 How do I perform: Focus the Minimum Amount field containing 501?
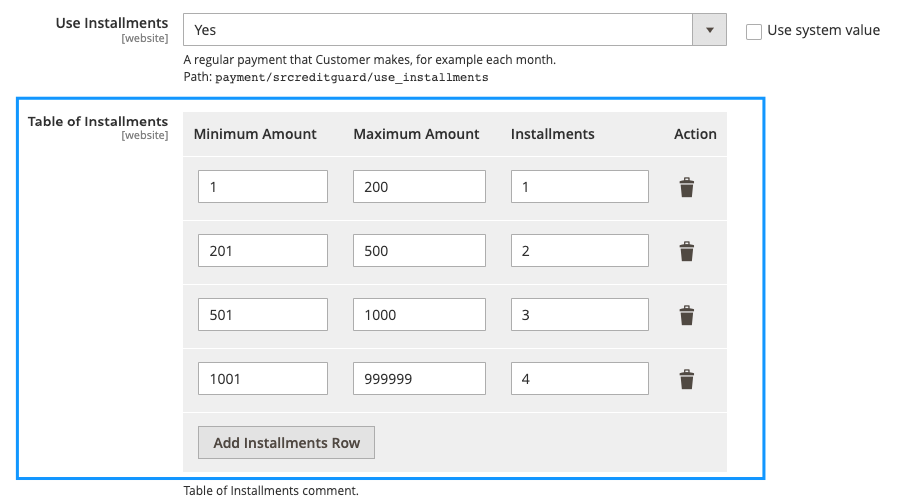(263, 315)
